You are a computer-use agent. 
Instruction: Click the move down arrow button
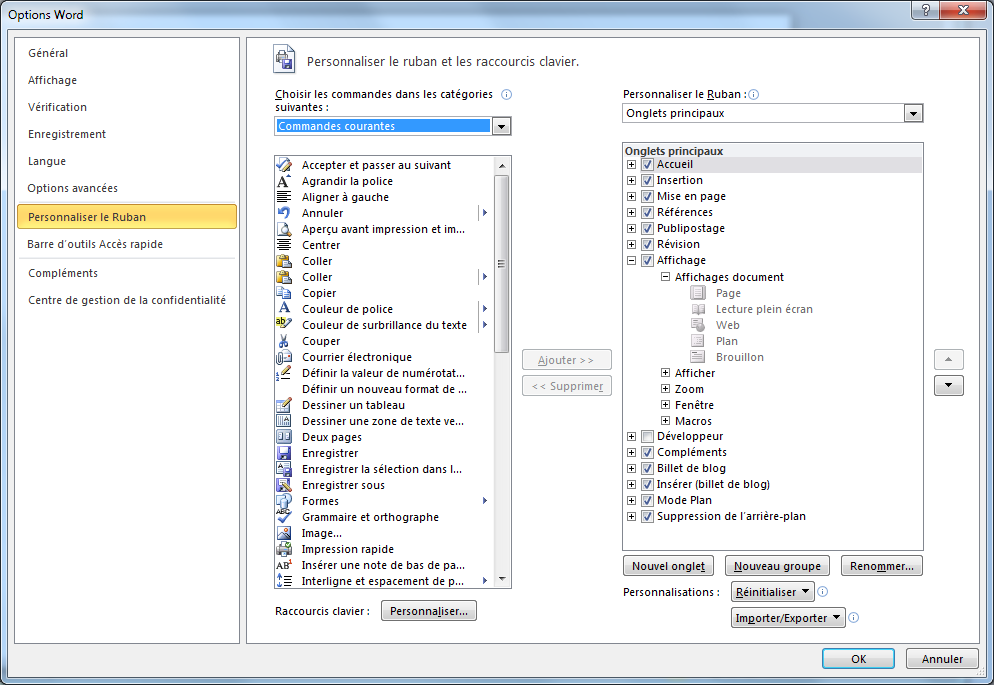coord(949,385)
